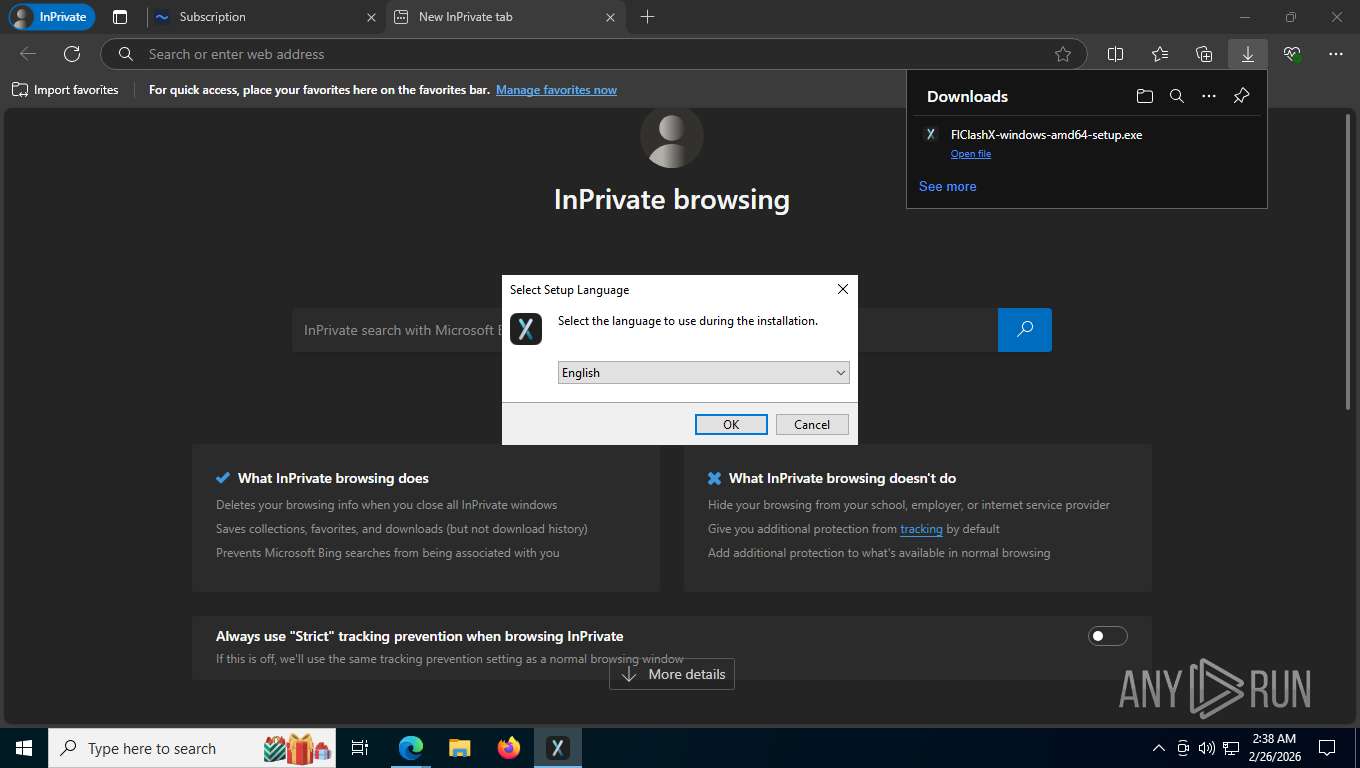Click the blue search button
1360x768 pixels.
(x=1025, y=330)
